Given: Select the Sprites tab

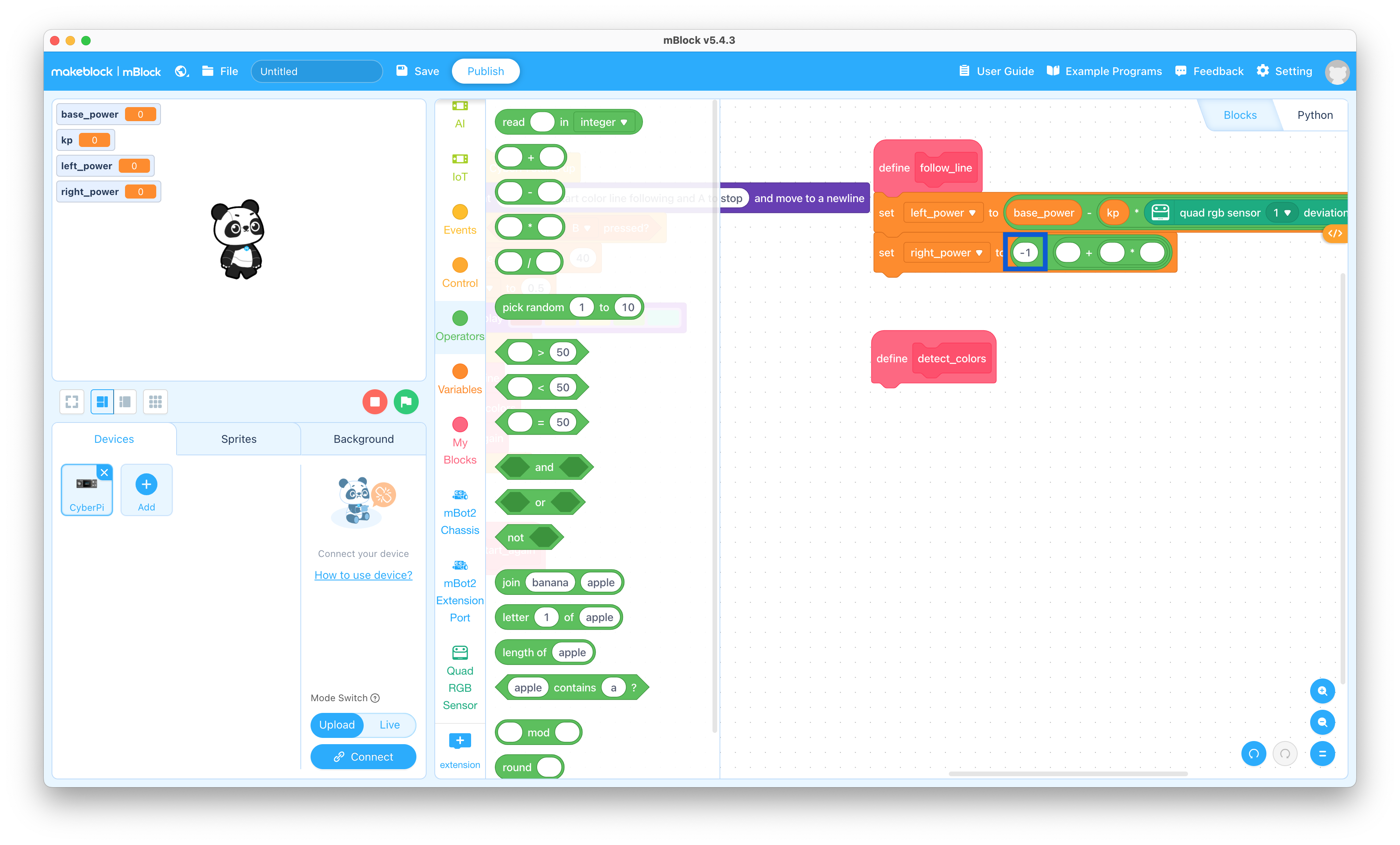Looking at the screenshot, I should pos(238,438).
